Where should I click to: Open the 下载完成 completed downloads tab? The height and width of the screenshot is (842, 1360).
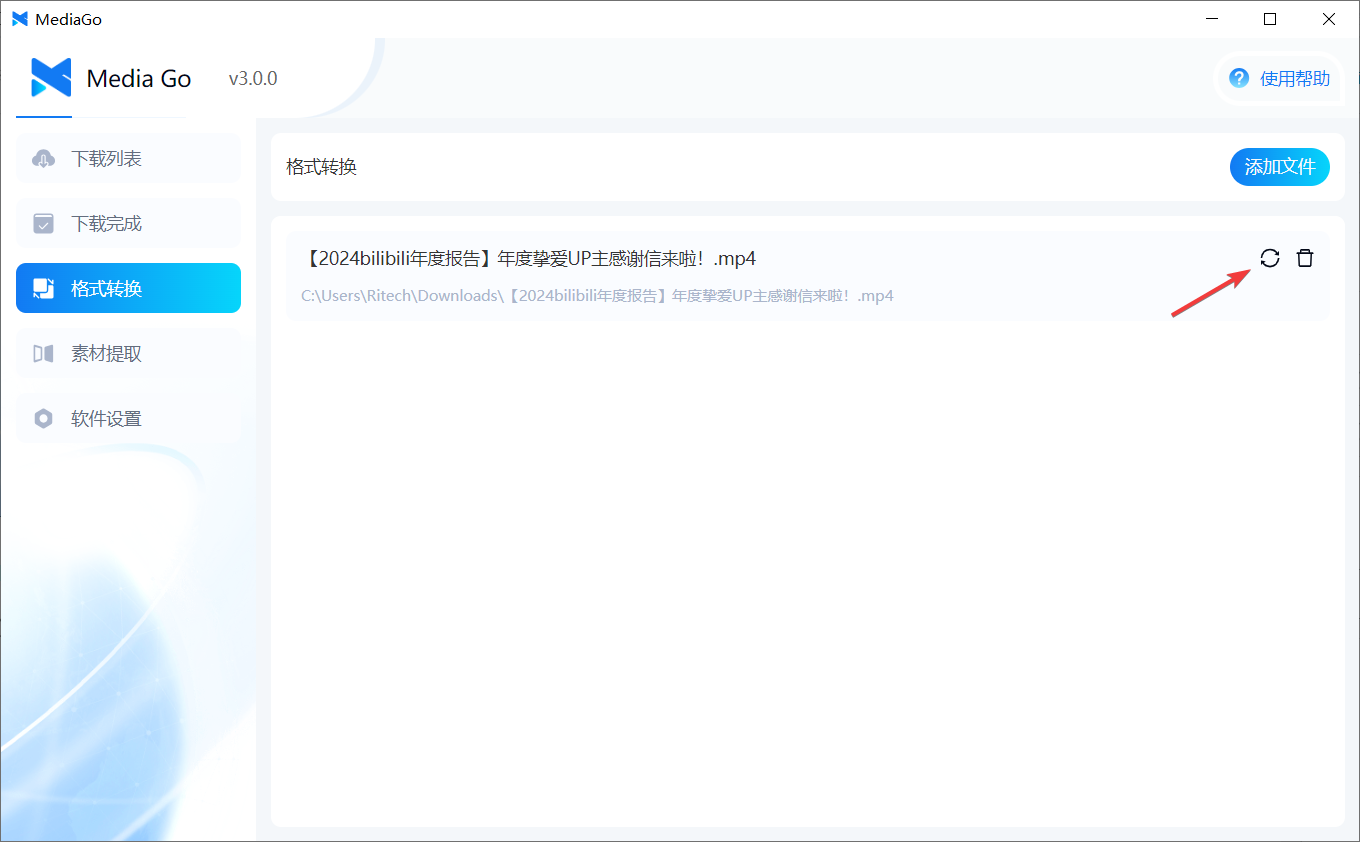click(x=128, y=223)
